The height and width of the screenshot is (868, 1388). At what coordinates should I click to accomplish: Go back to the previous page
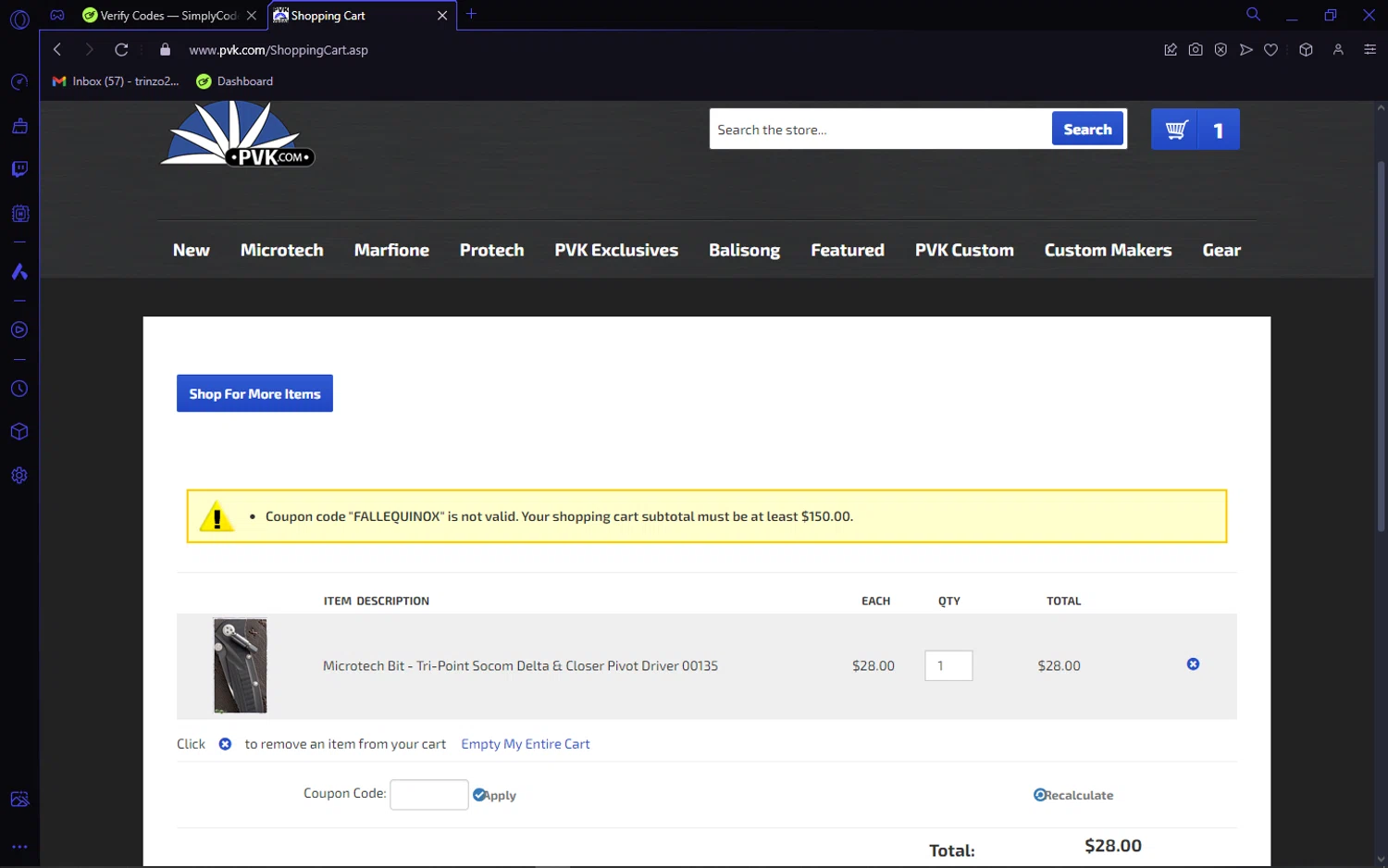[x=57, y=50]
